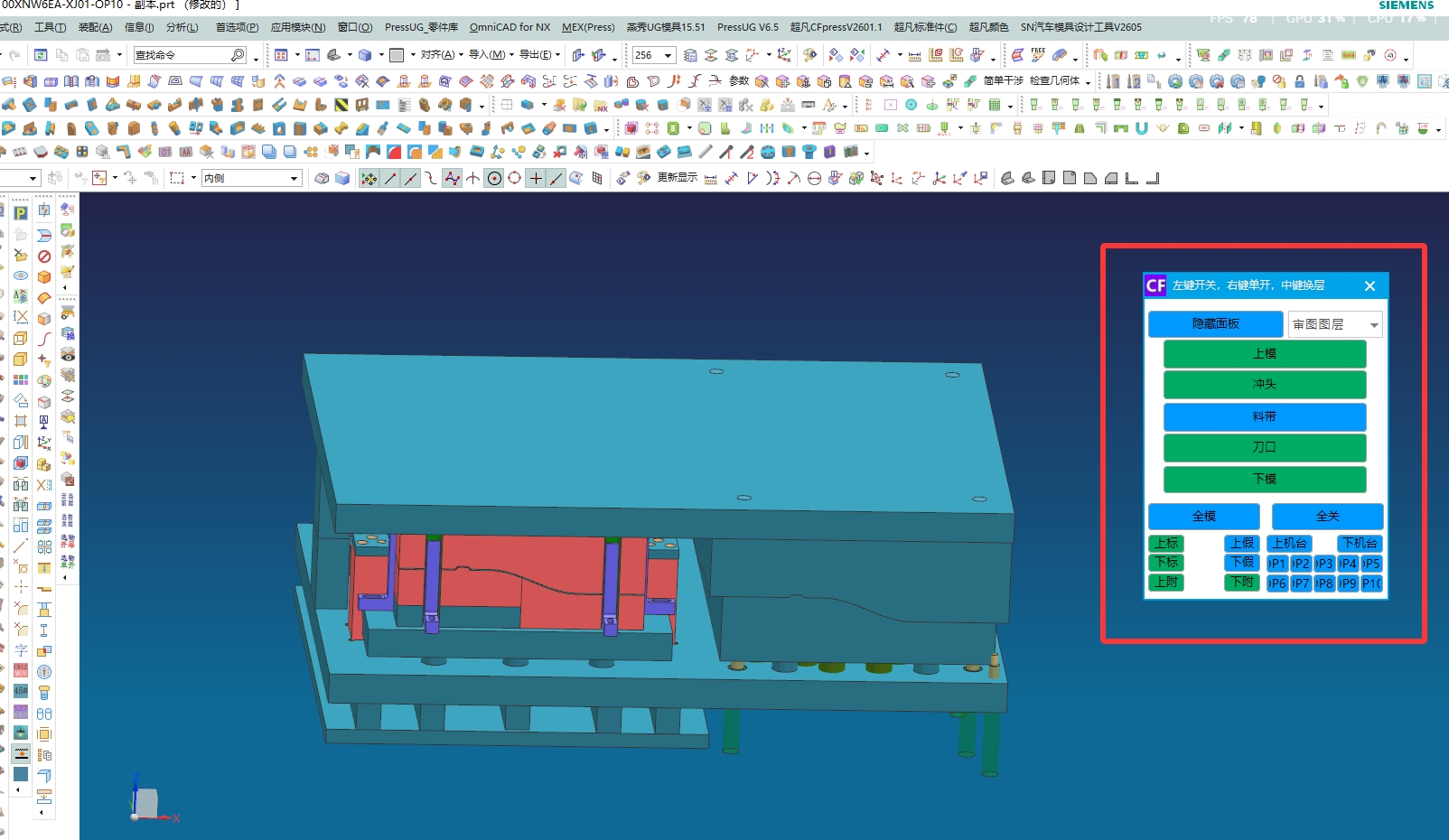Expand the 内侧 selection scope dropdown
Viewport: 1449px width, 840px height.
tap(250, 178)
